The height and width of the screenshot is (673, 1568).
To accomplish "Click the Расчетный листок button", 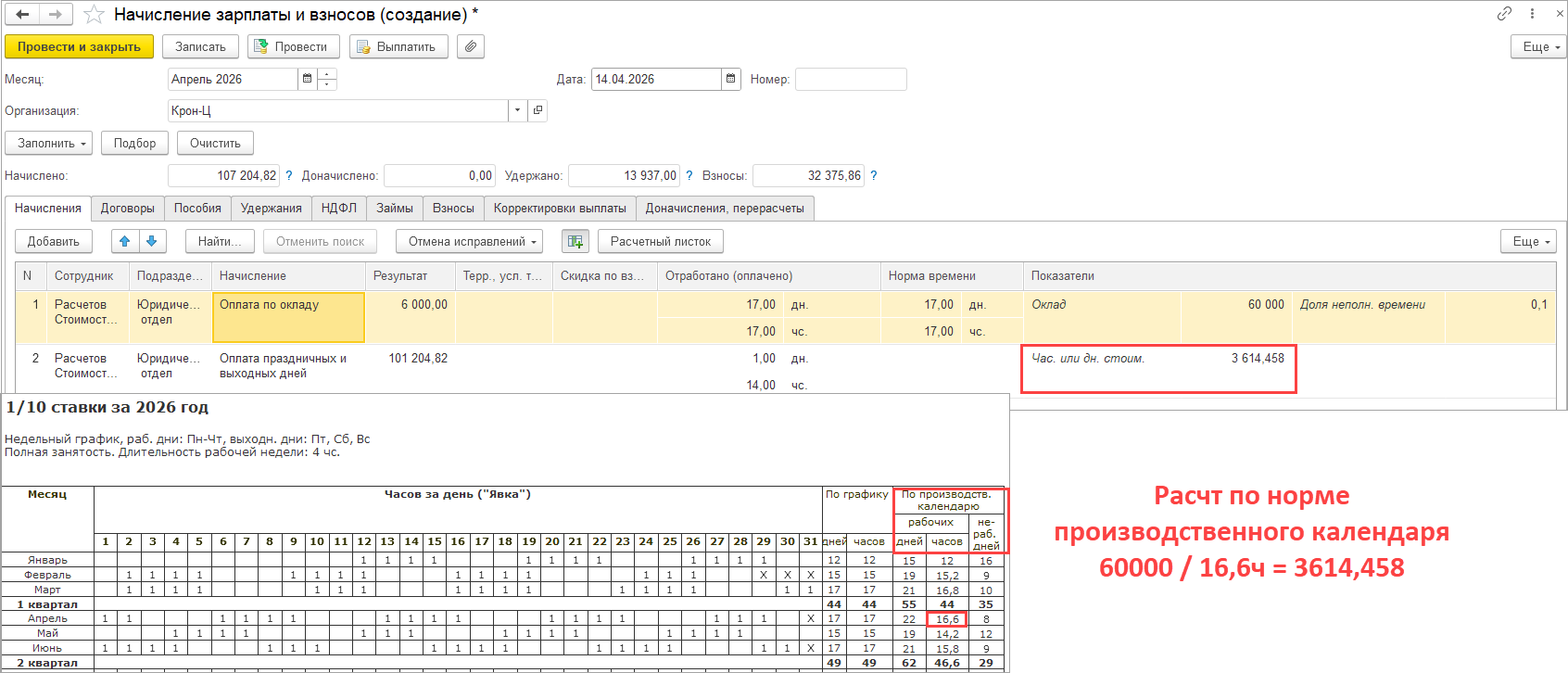I will [660, 241].
